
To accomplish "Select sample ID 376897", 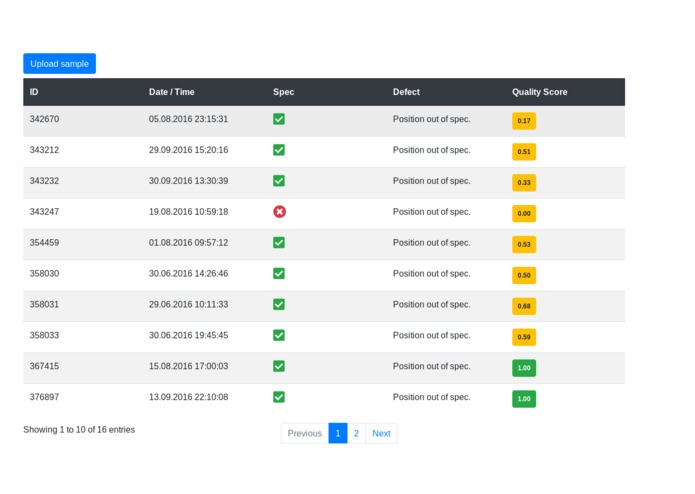I will [x=44, y=397].
